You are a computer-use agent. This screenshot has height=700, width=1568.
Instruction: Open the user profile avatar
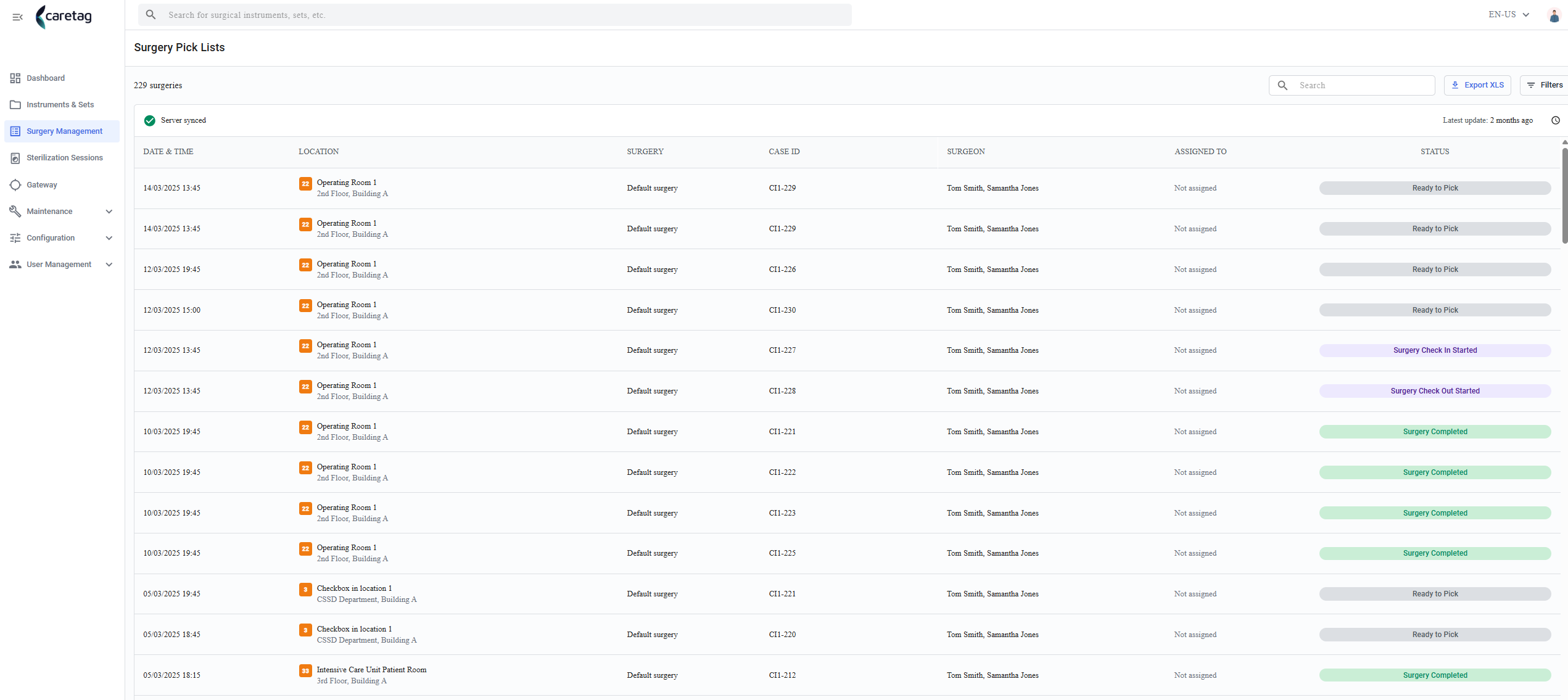tap(1554, 15)
